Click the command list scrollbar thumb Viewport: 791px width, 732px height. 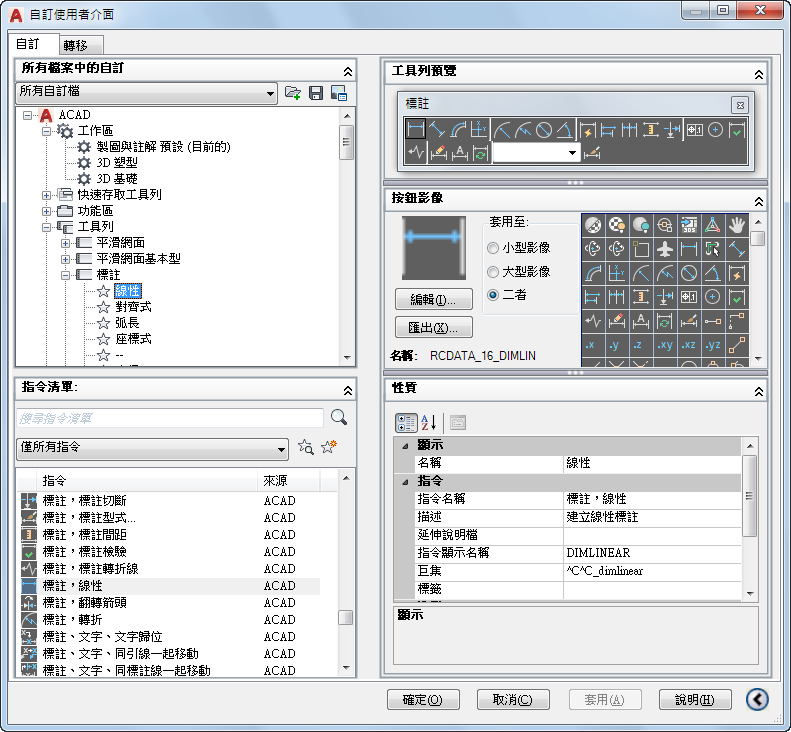coord(346,617)
